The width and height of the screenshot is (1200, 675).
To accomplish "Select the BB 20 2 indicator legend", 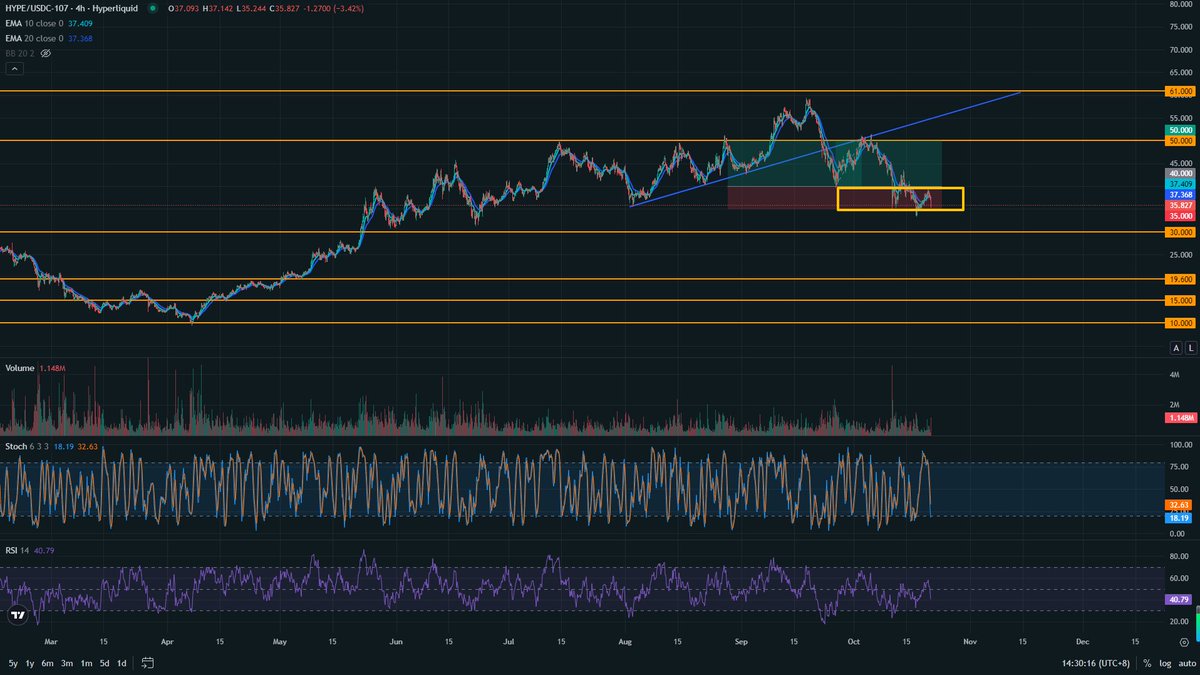I will coord(20,53).
